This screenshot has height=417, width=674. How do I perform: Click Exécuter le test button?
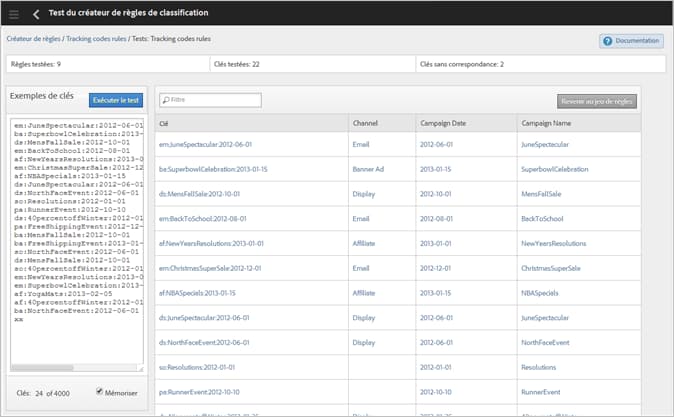[x=116, y=100]
